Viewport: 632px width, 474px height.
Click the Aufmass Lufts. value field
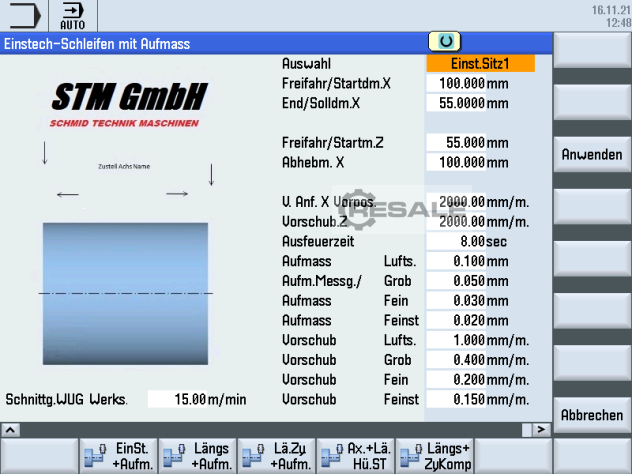pyautogui.click(x=456, y=261)
